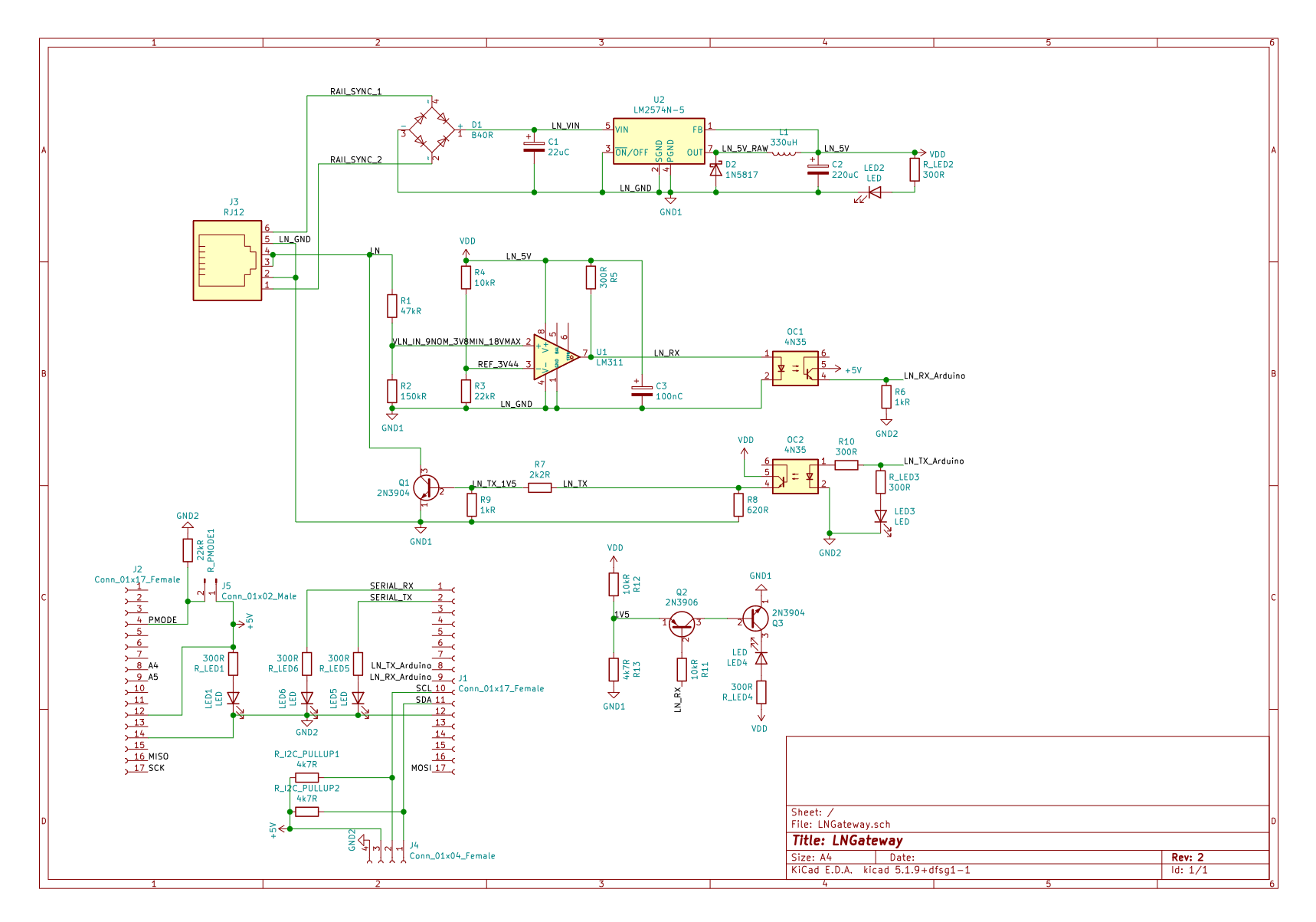The width and height of the screenshot is (1316, 922).
Task: Select the RAIL_SYNC_1 net label
Action: [355, 91]
